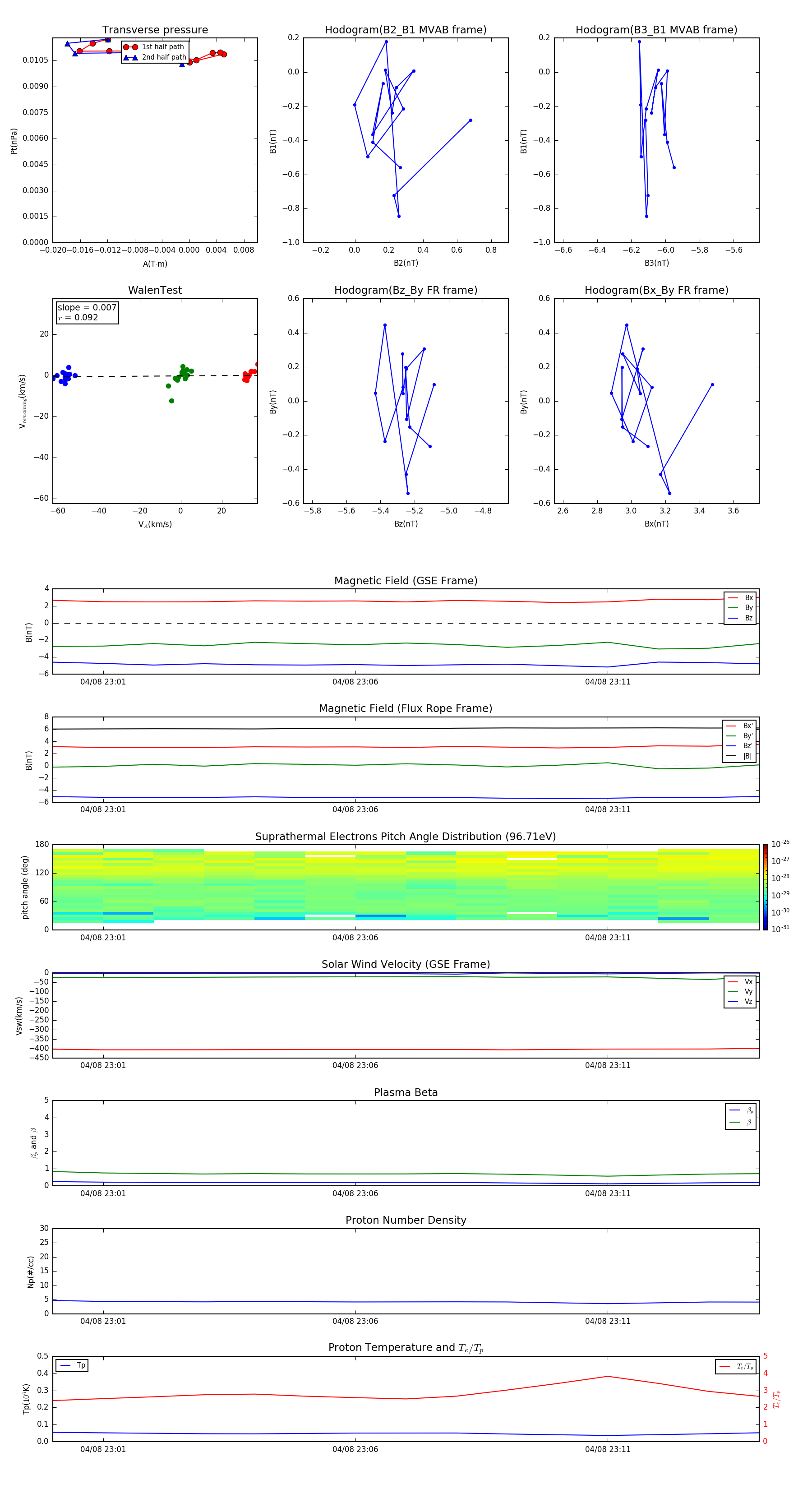
Task: Click the 'Solar Wind Velocity (GSE Frame)' title
Action: tap(406, 964)
